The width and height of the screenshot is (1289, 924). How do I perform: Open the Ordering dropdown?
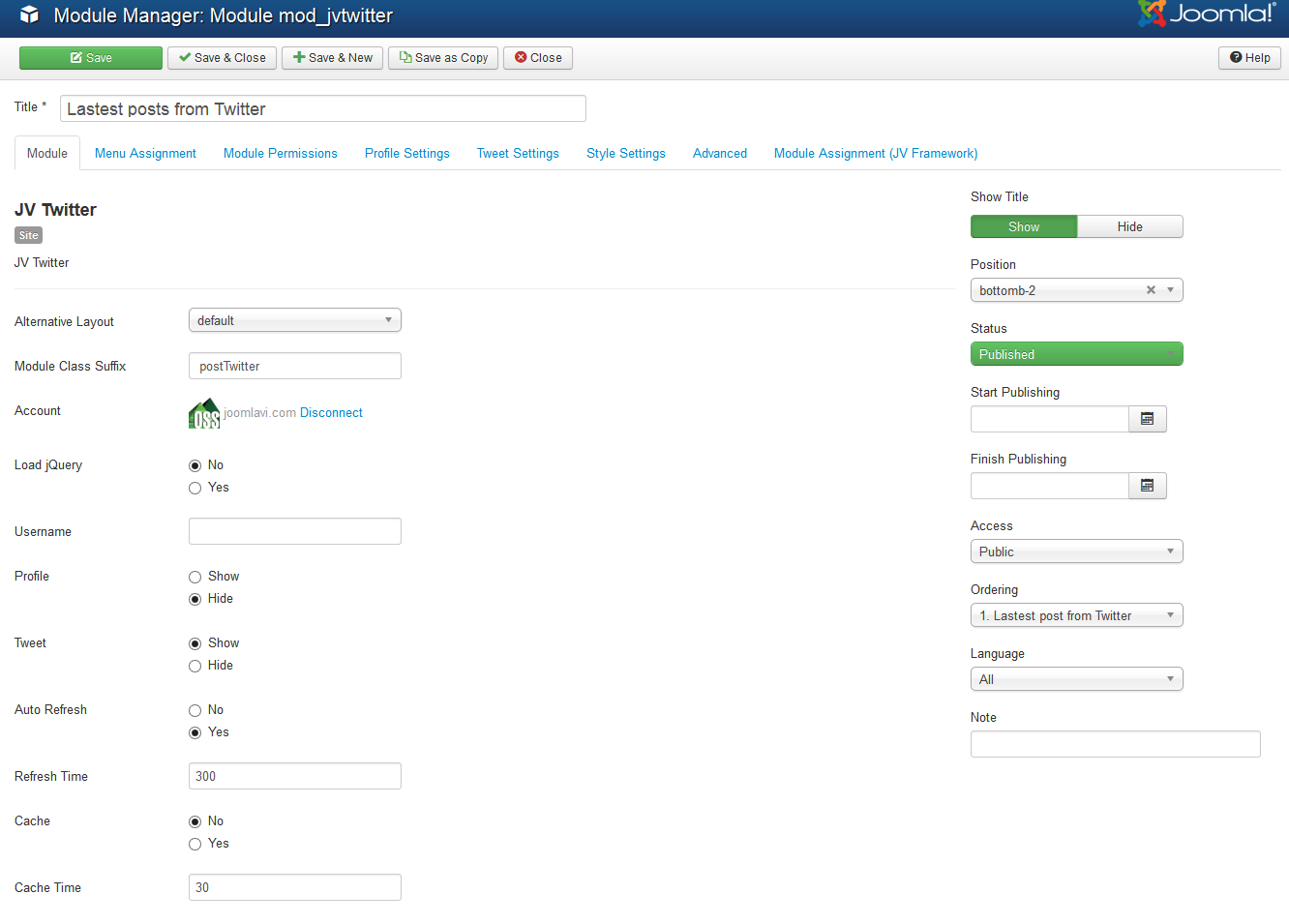click(x=1077, y=615)
